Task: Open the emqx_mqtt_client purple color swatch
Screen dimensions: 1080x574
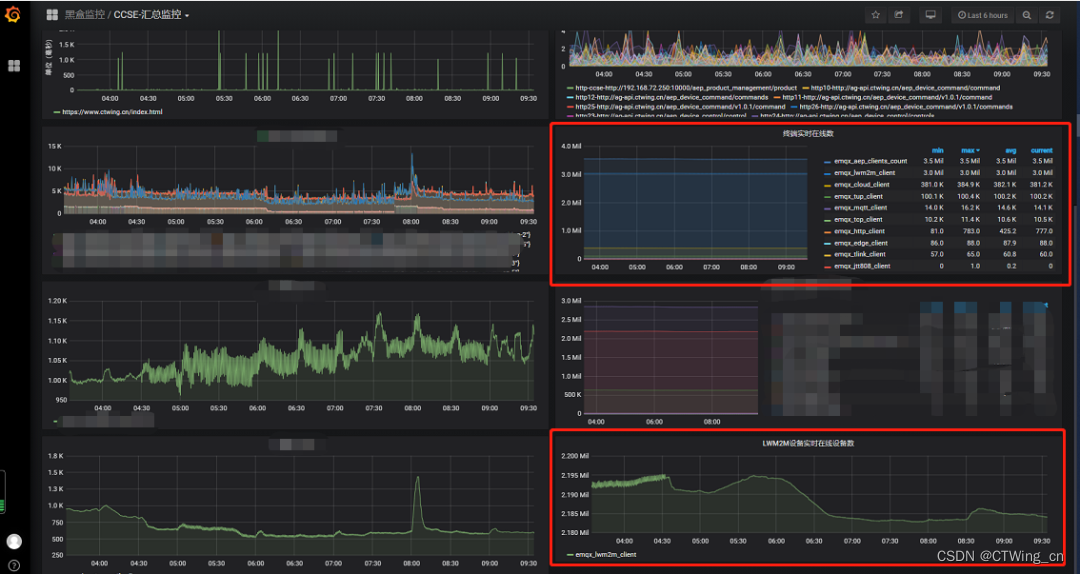Action: (x=827, y=208)
